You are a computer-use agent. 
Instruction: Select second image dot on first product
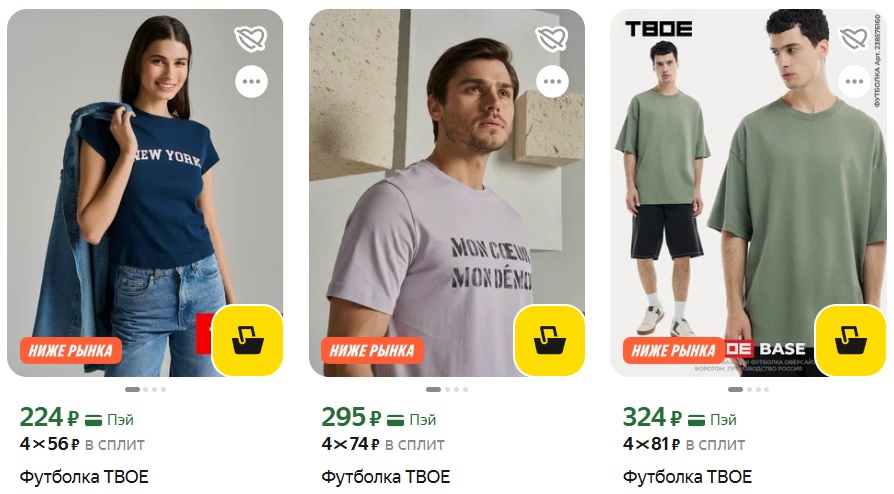coord(146,390)
